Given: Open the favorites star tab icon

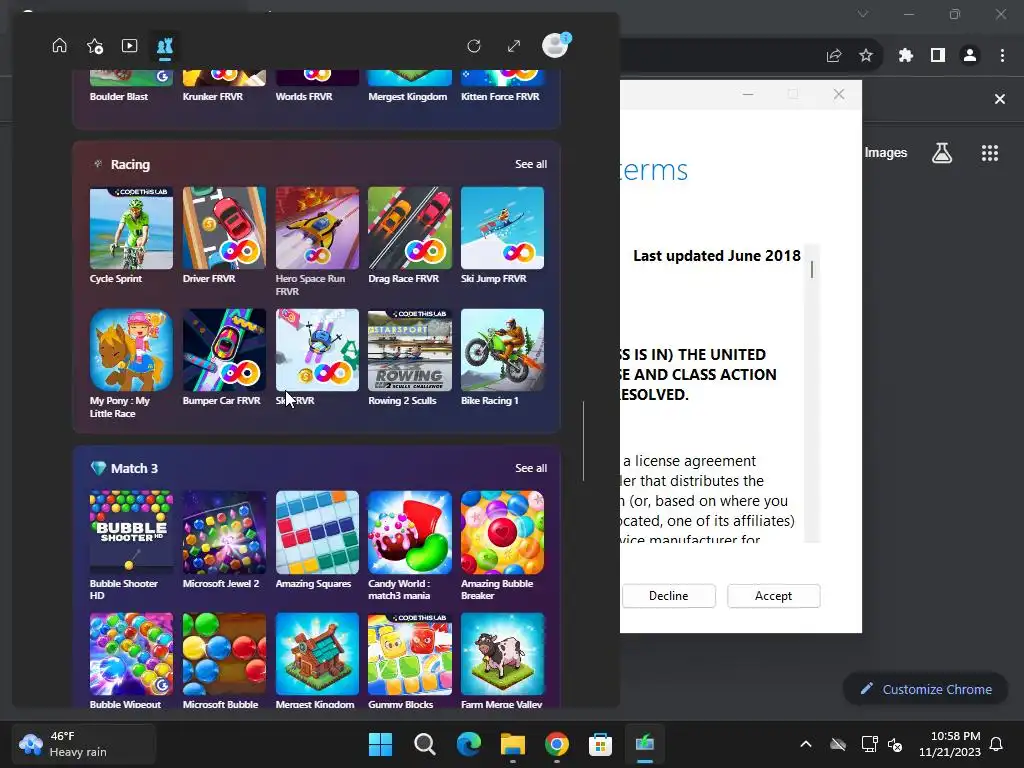Looking at the screenshot, I should coord(95,46).
